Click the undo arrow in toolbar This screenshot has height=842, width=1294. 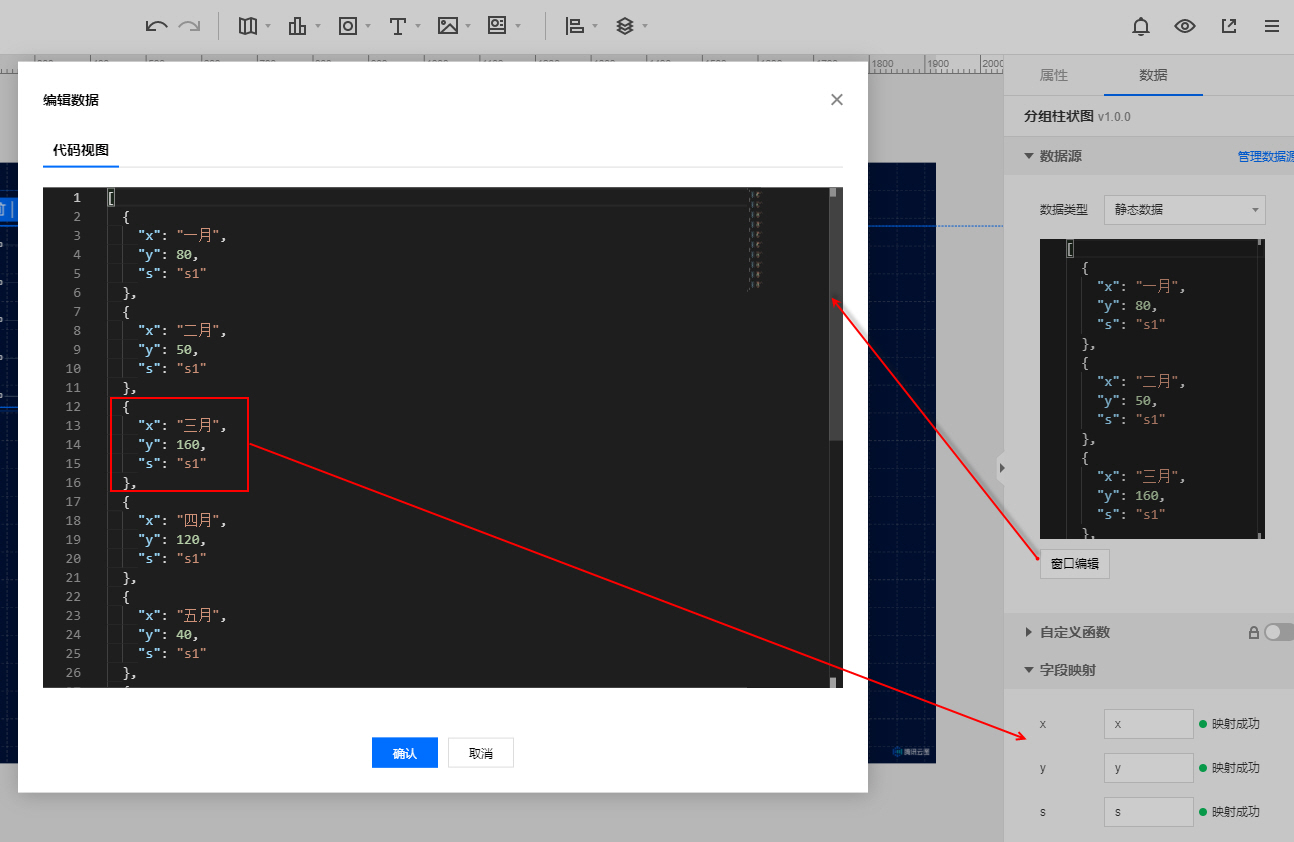coord(156,27)
